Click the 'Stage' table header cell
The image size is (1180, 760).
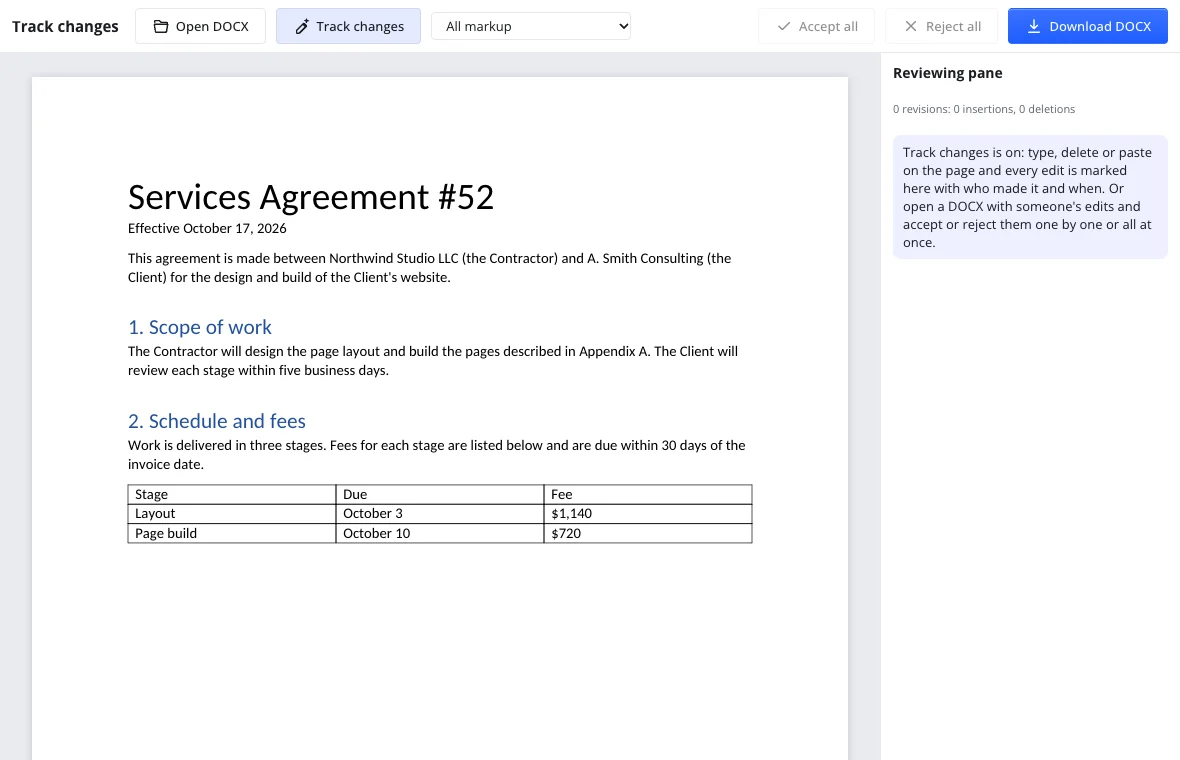point(232,494)
